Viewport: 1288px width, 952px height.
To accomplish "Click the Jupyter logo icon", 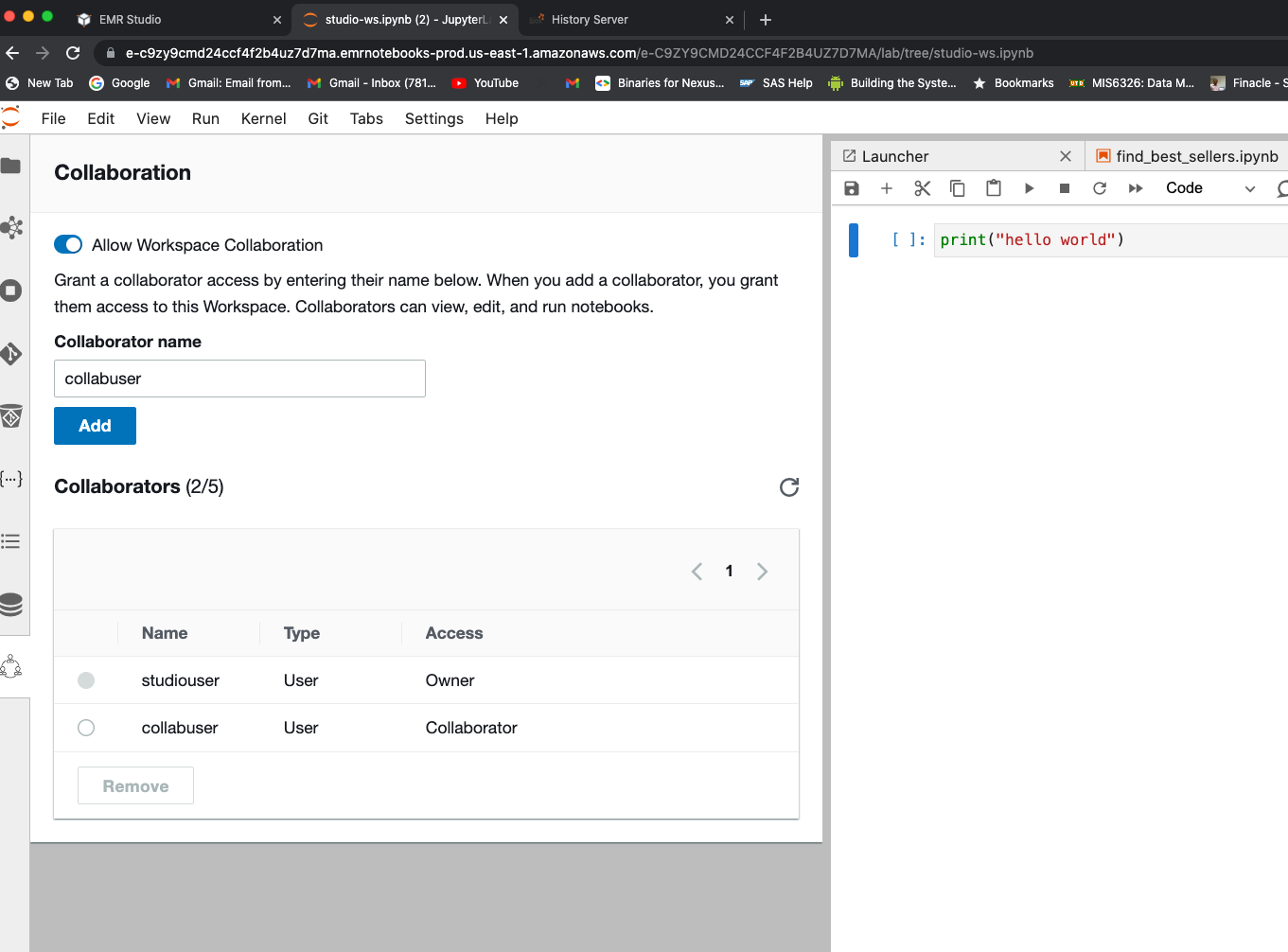I will [11, 117].
